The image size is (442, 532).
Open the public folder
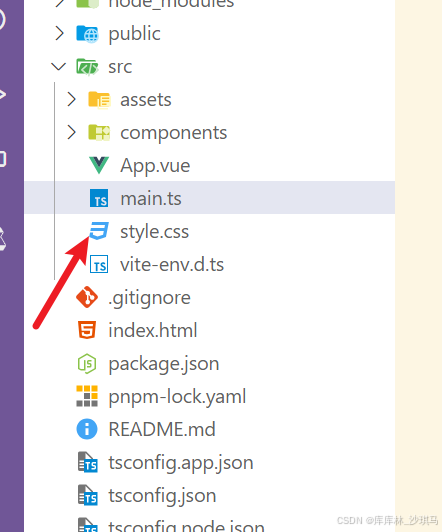coord(134,34)
